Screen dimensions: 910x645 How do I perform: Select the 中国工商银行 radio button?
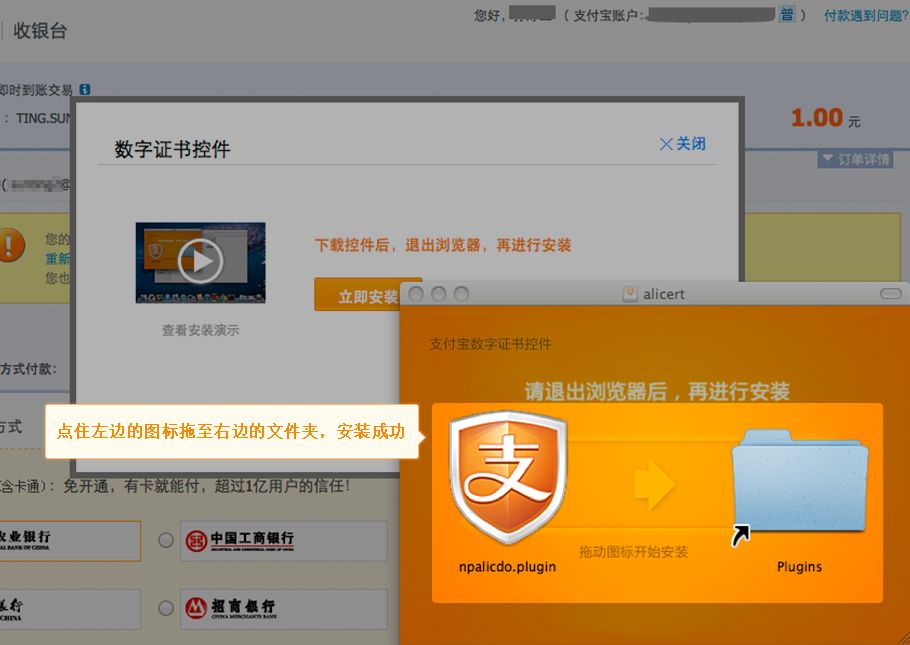coord(166,540)
